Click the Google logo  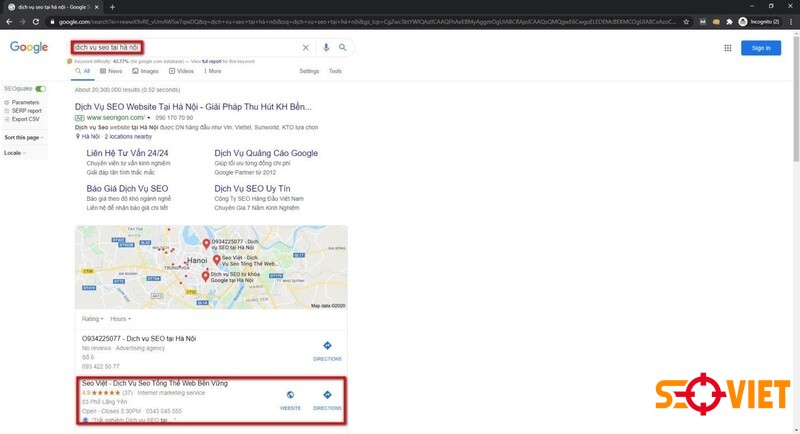29,47
